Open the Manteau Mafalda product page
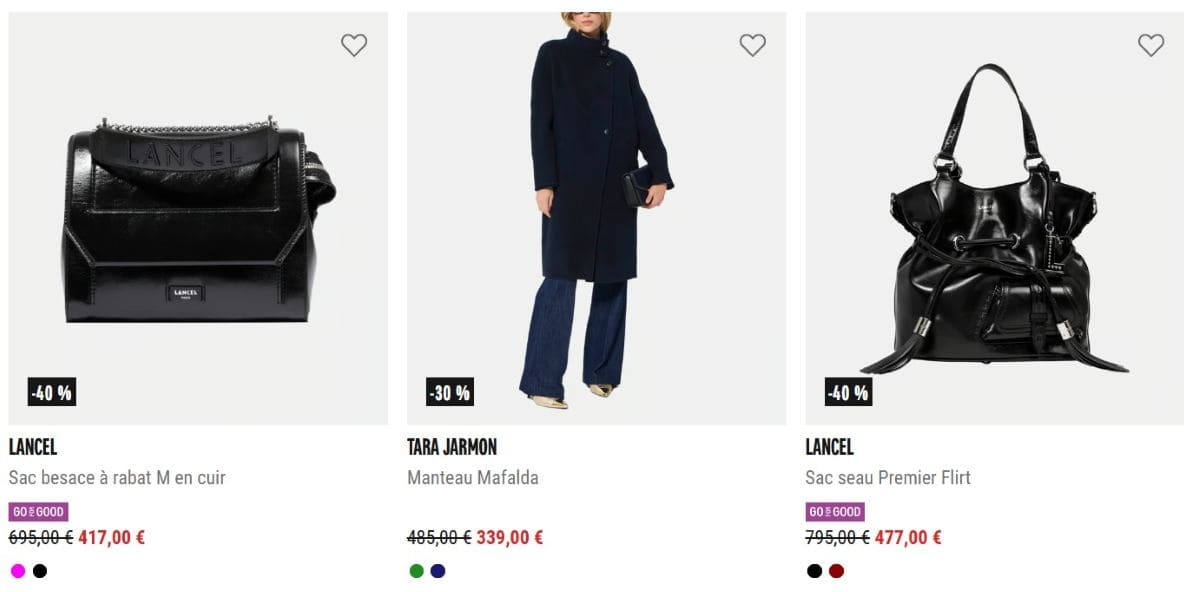Viewport: 1200px width, 592px height. [x=472, y=477]
